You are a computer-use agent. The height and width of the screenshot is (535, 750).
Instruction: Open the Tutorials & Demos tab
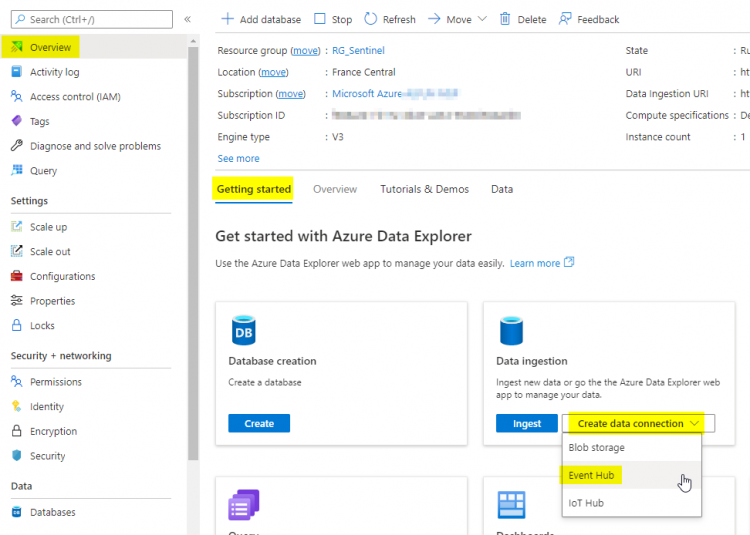(x=424, y=189)
